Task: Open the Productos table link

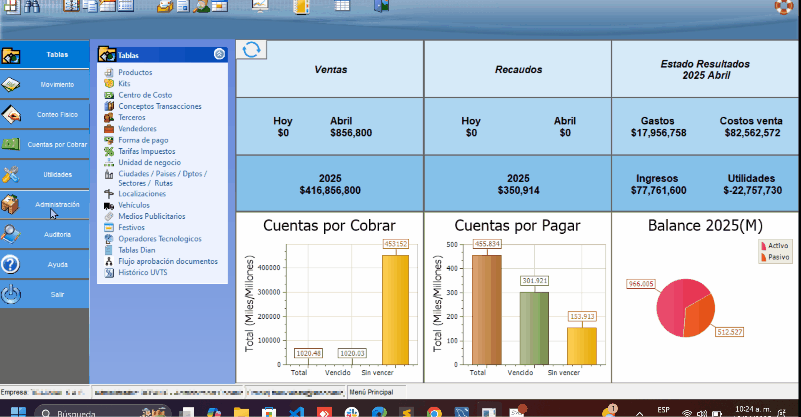Action: click(135, 73)
